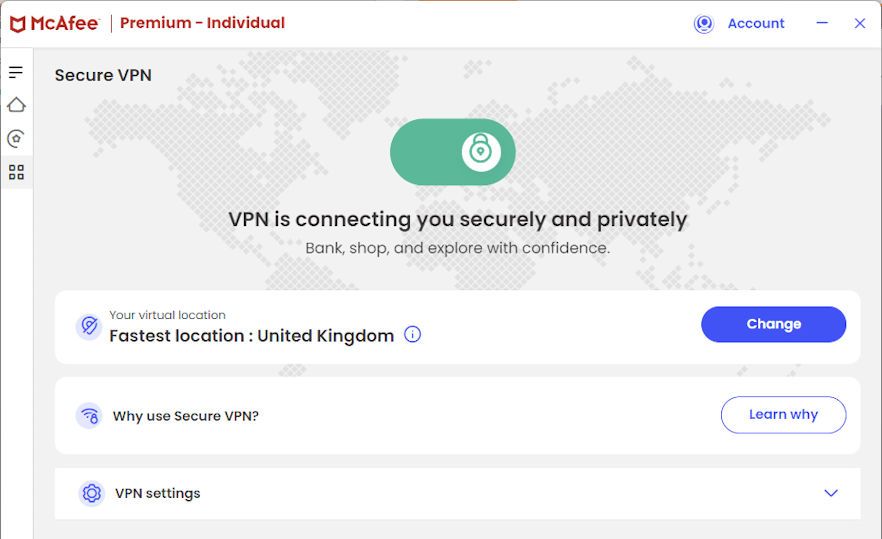The image size is (882, 539).
Task: Click the Why use Secure VPN? text
Action: pos(186,416)
